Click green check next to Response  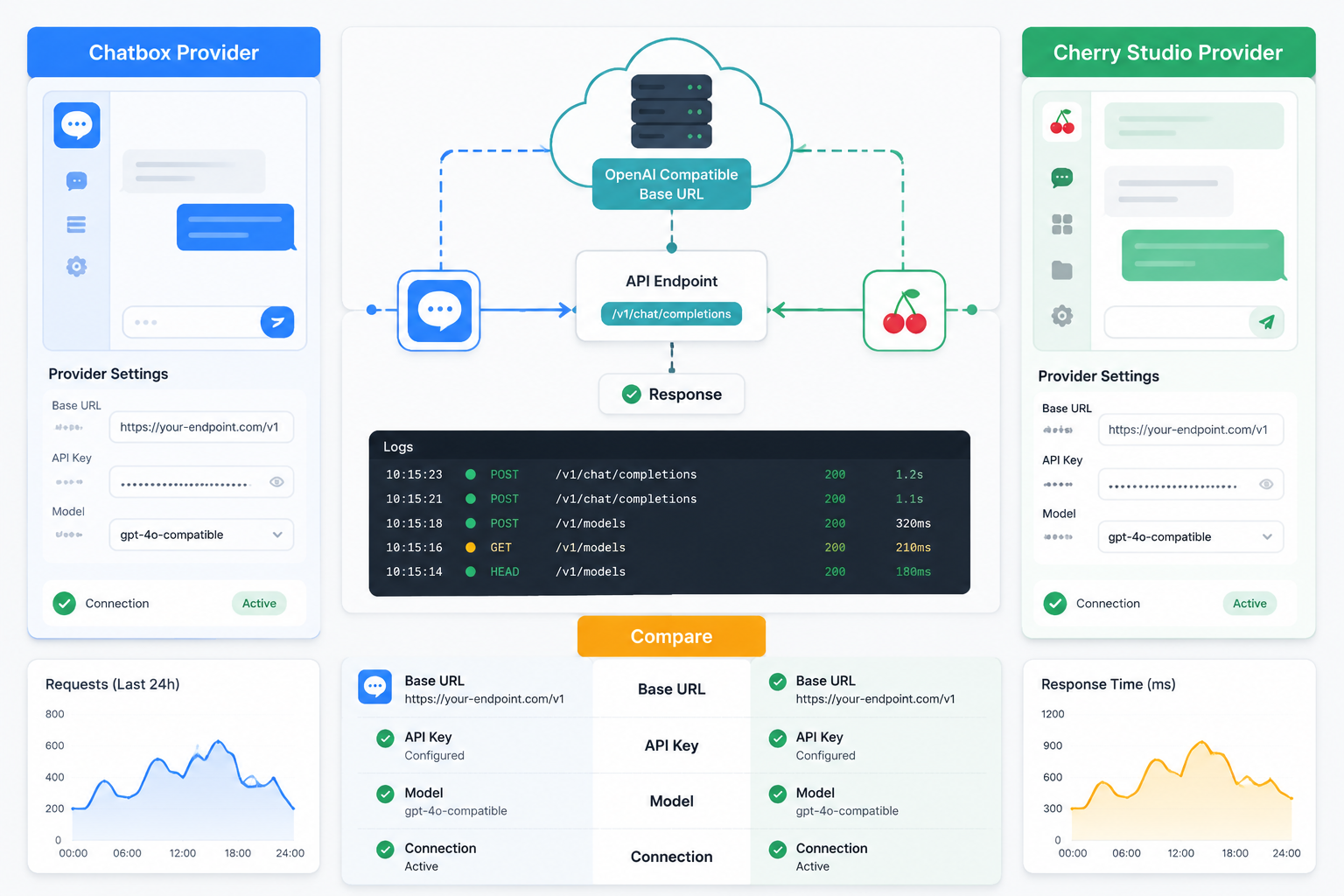(631, 395)
